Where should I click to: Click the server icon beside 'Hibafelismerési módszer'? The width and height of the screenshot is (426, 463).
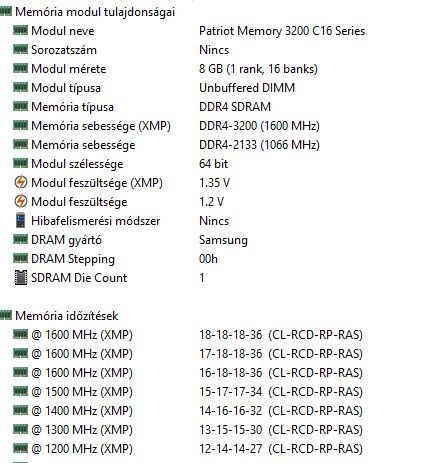coord(20,220)
